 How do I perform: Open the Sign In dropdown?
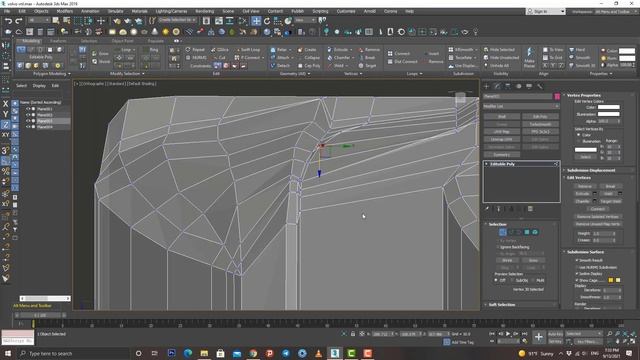click(545, 11)
